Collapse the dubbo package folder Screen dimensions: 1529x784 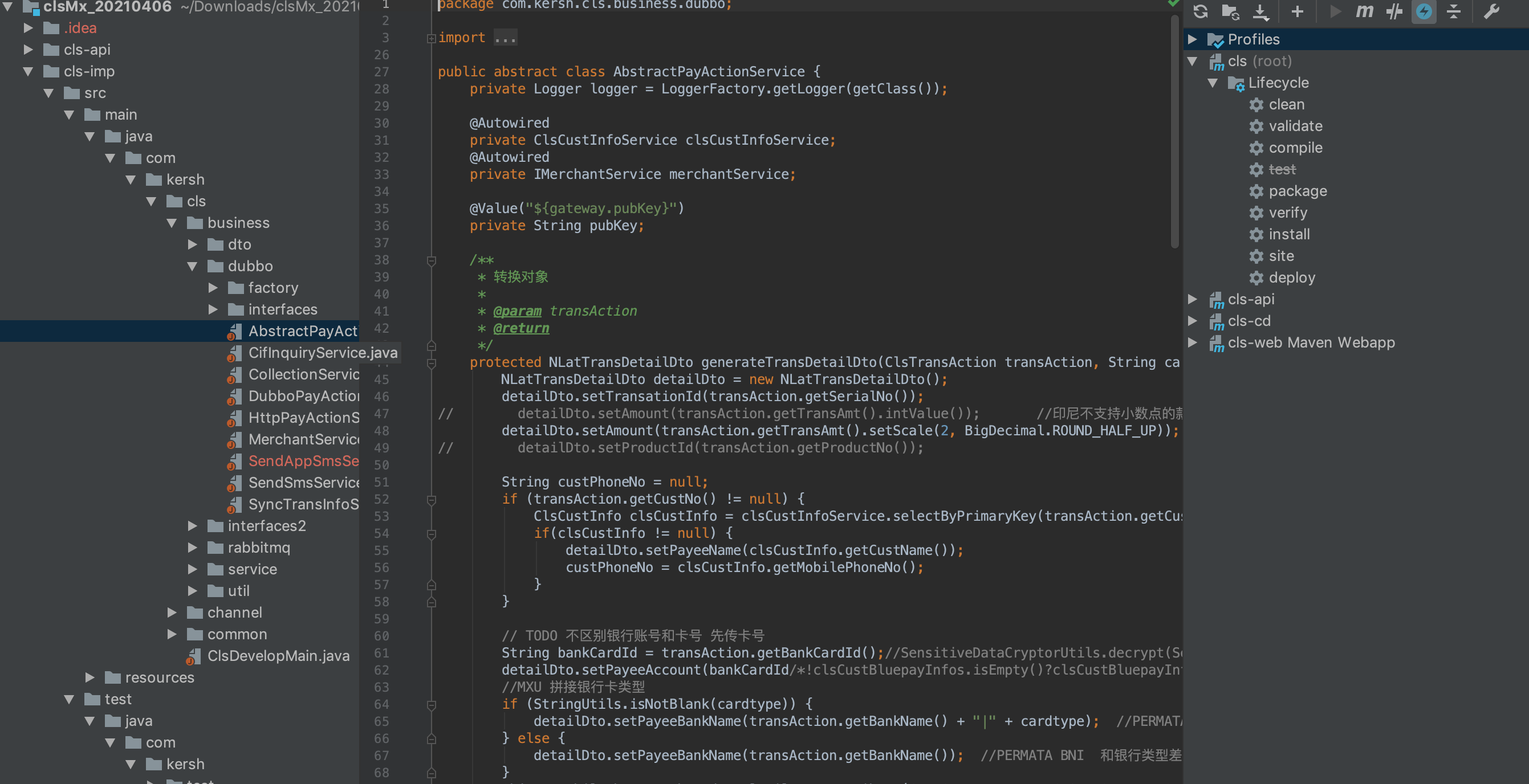pos(192,266)
